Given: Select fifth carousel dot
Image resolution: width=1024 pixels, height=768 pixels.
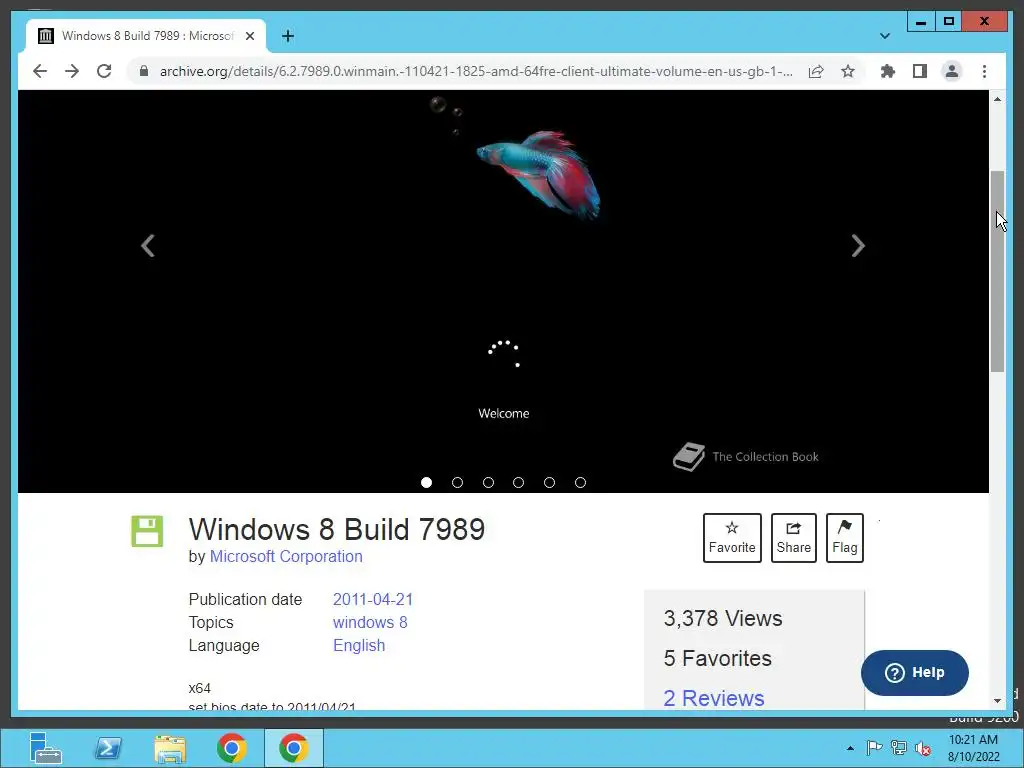Looking at the screenshot, I should [549, 483].
